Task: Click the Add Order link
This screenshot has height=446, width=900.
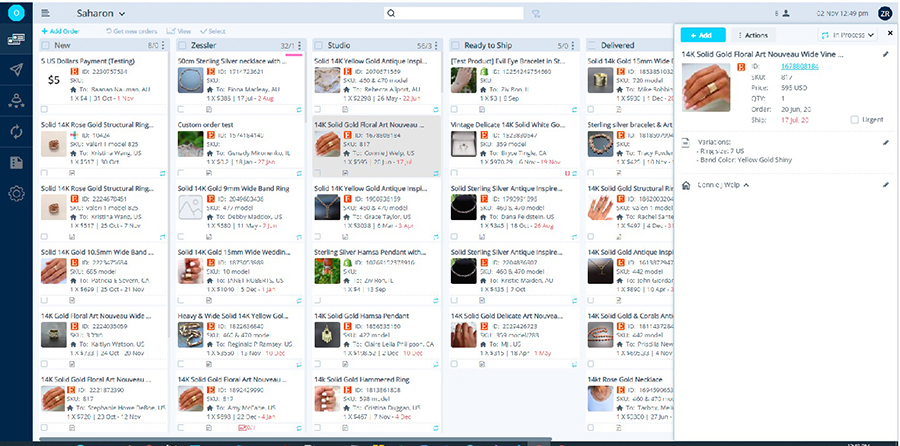Action: (62, 32)
